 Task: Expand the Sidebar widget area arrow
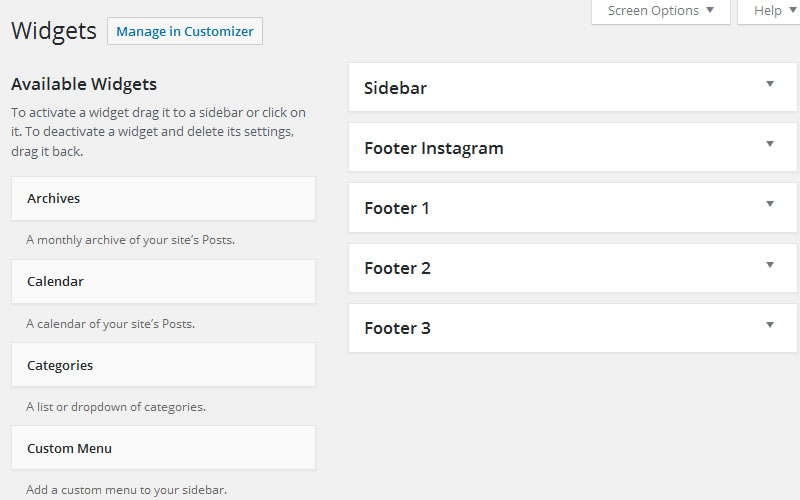(x=770, y=84)
